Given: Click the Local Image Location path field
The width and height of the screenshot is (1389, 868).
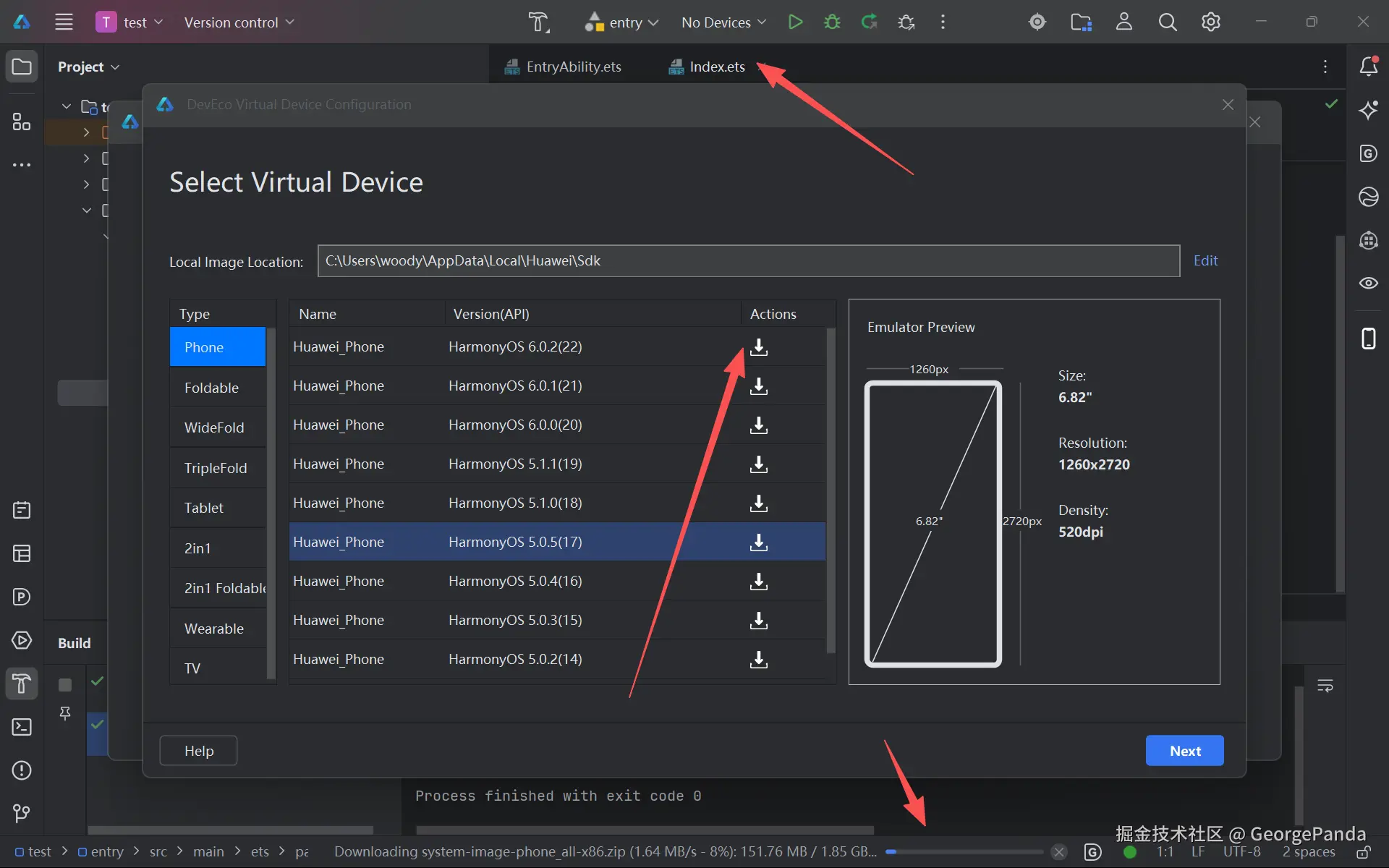Looking at the screenshot, I should tap(748, 261).
